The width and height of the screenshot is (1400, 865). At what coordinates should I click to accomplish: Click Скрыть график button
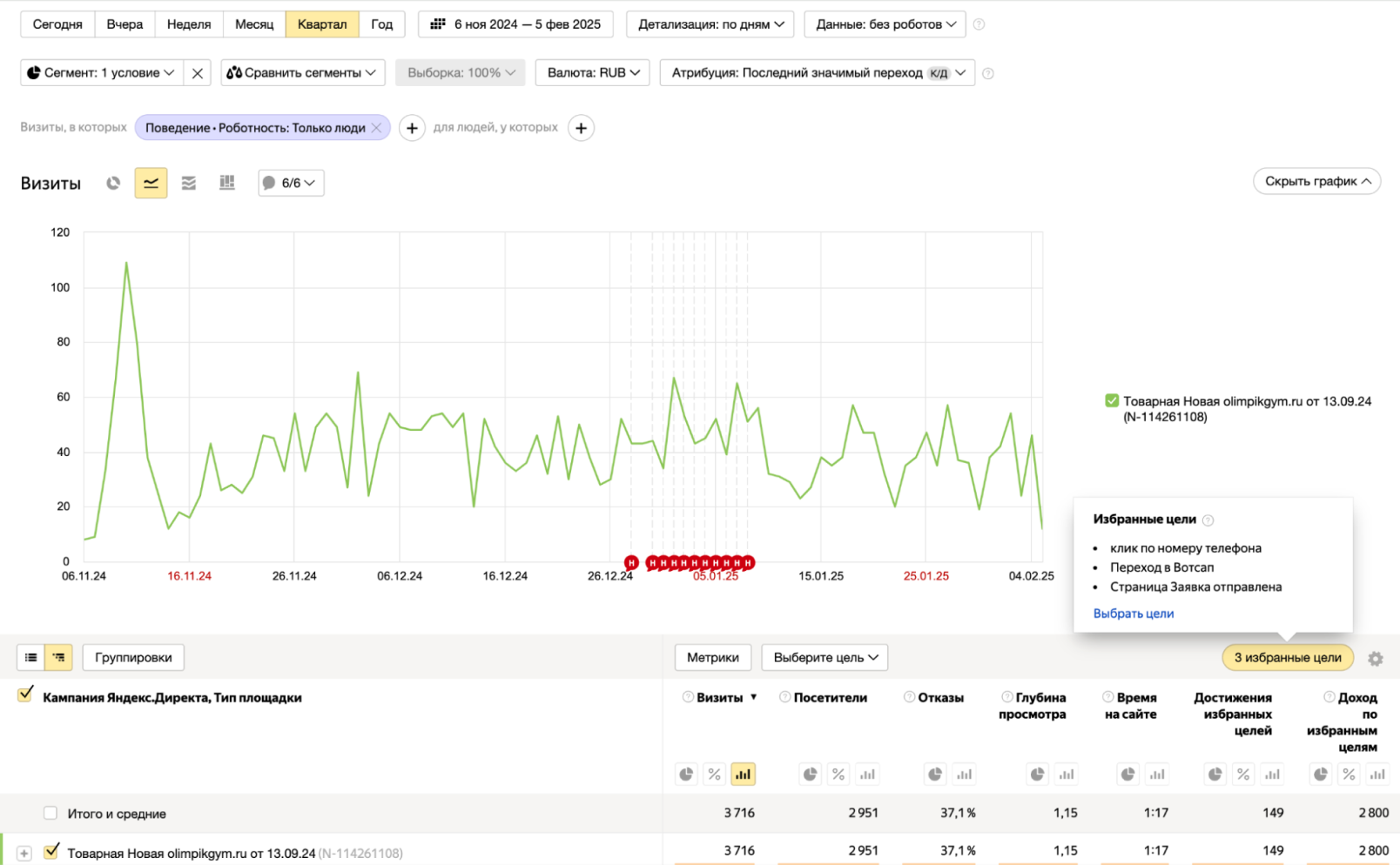click(1316, 181)
